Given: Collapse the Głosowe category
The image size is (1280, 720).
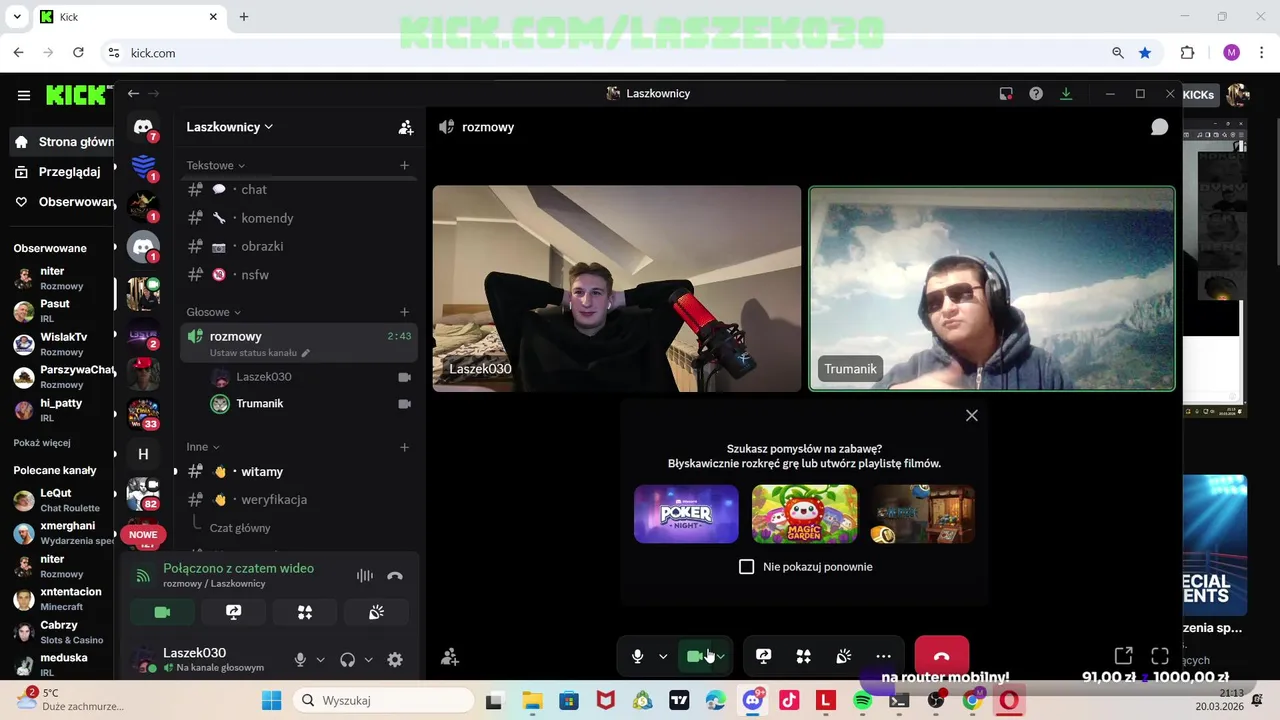Looking at the screenshot, I should pyautogui.click(x=213, y=312).
